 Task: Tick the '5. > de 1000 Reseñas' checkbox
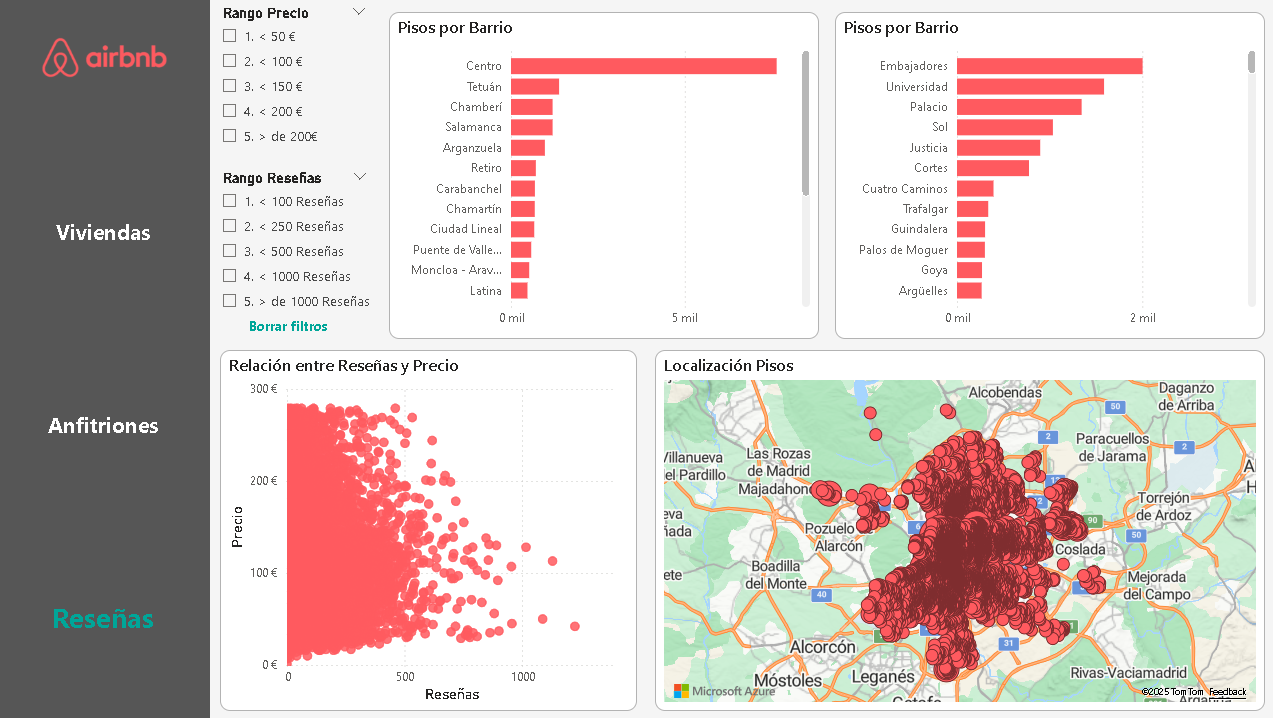pos(230,301)
